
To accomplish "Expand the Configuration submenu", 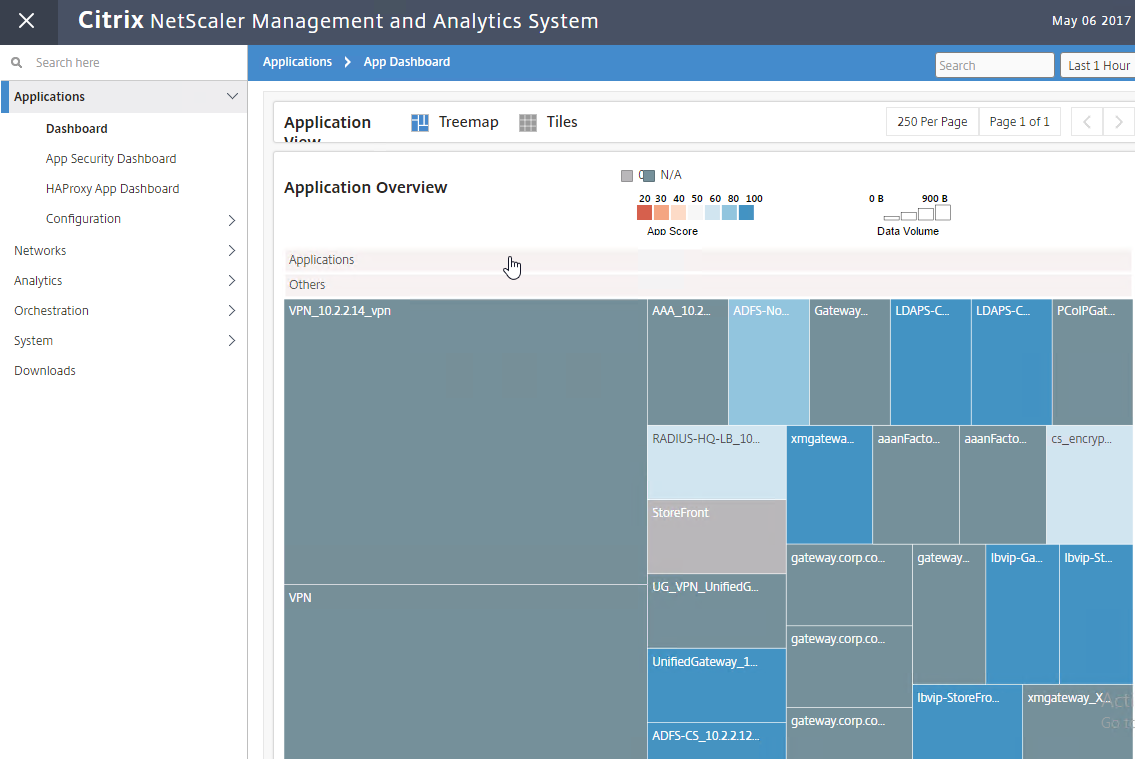I will [232, 220].
